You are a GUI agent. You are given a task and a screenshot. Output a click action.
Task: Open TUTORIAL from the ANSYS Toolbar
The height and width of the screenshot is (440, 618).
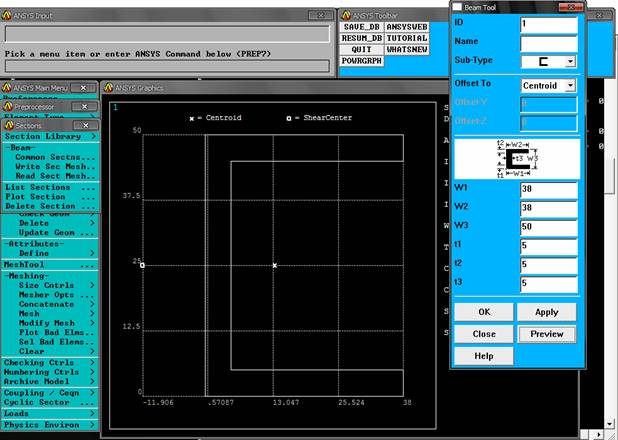tap(407, 38)
